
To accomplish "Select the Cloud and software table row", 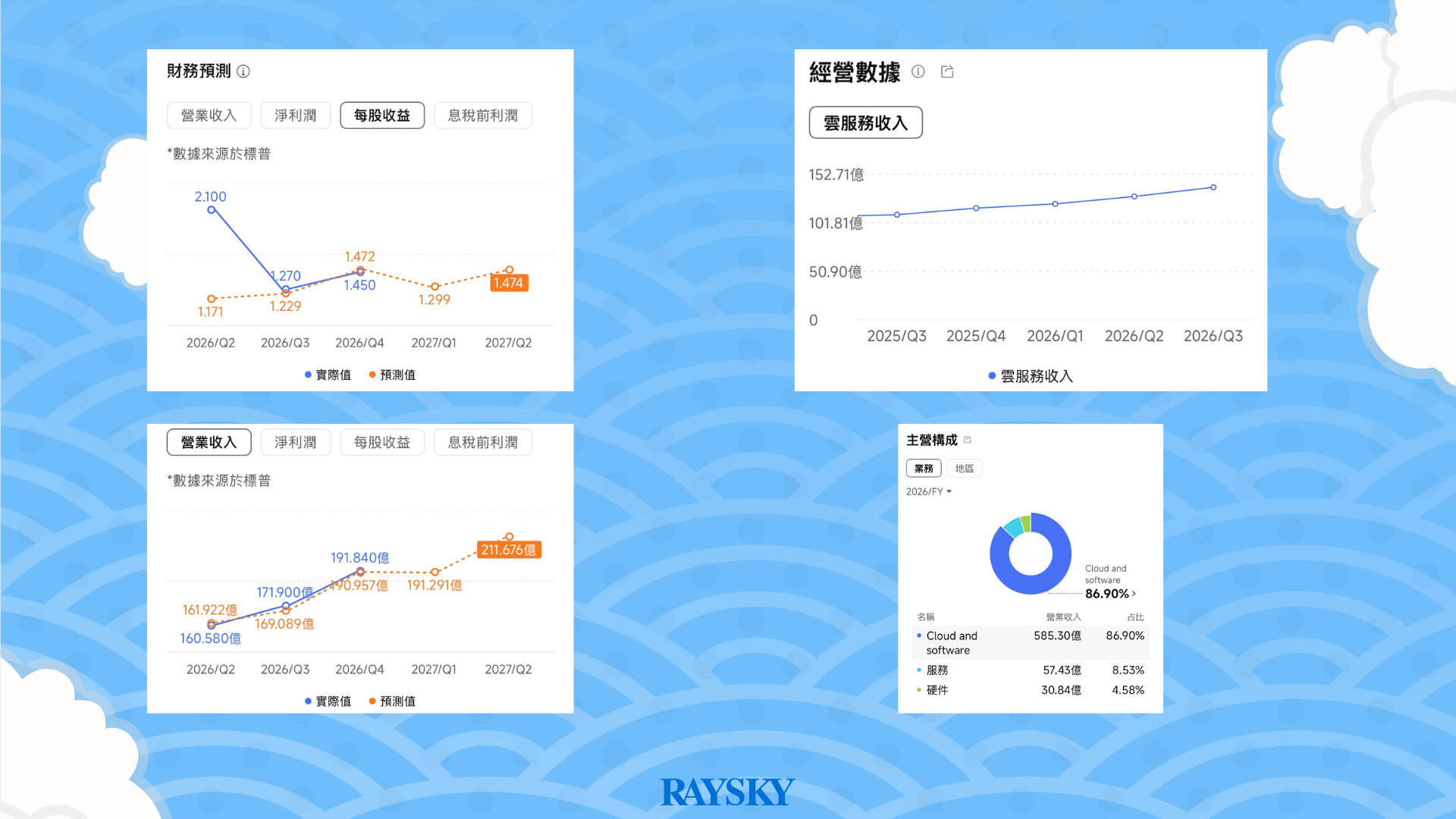I will tap(1031, 643).
